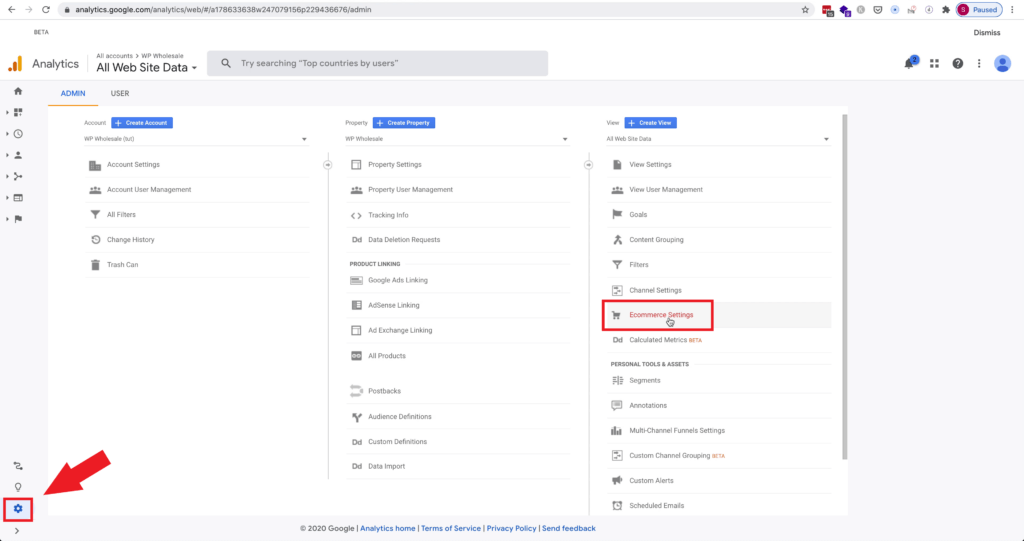Viewport: 1024px width, 541px height.
Task: Open the user account avatar
Action: click(1002, 64)
